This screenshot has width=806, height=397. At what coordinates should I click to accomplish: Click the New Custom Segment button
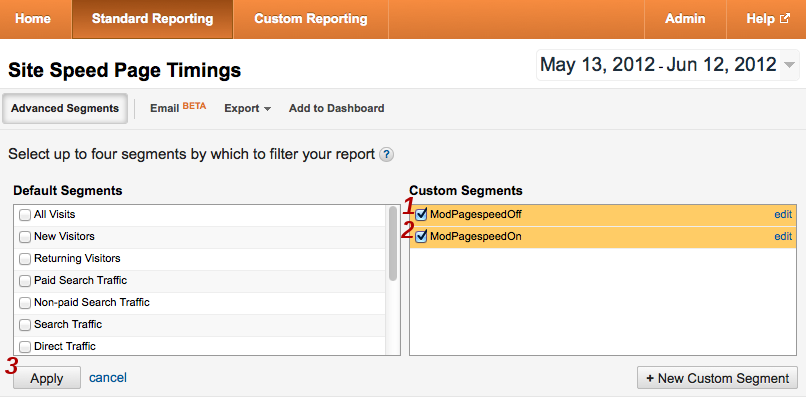point(717,378)
